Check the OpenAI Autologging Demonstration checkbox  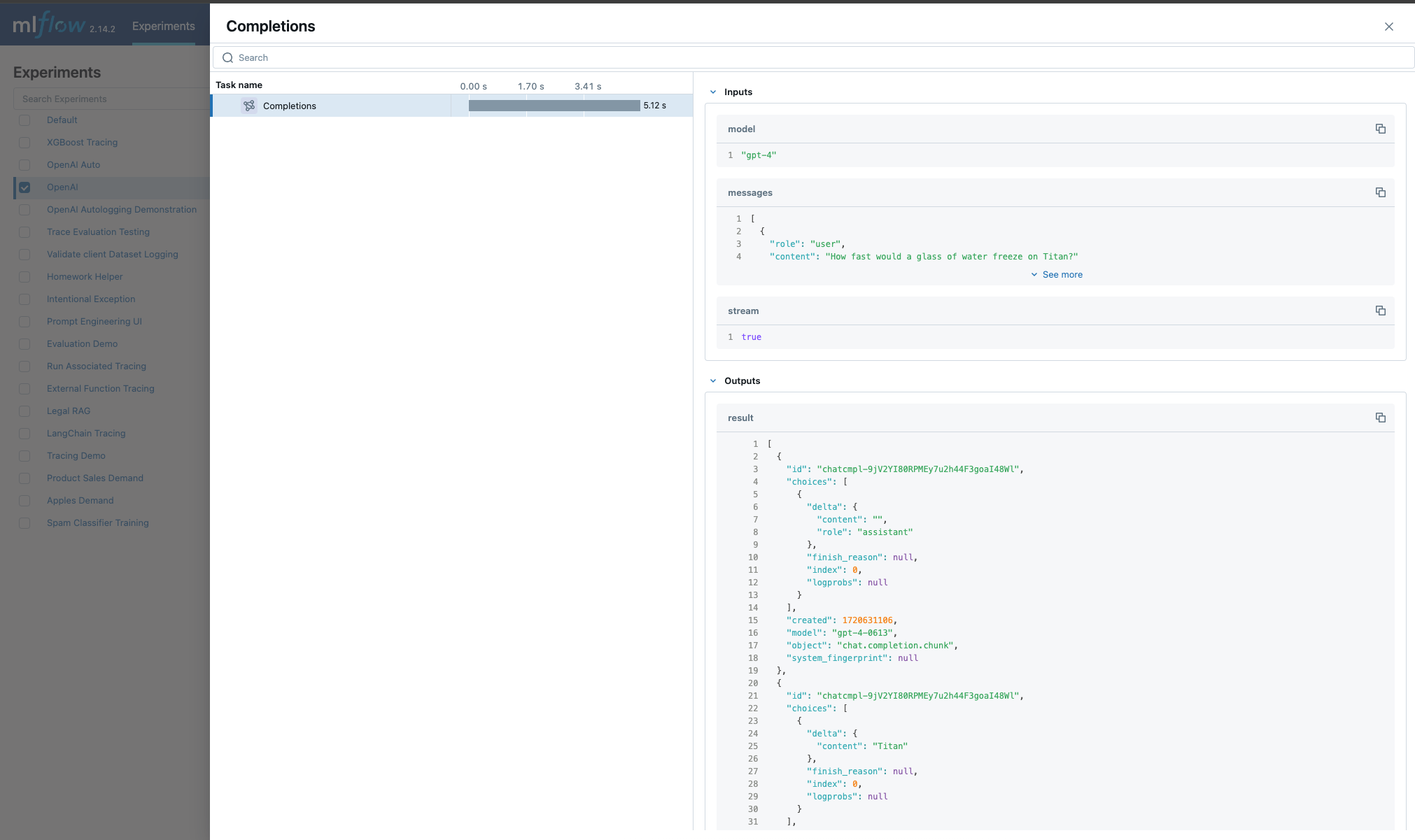click(24, 210)
